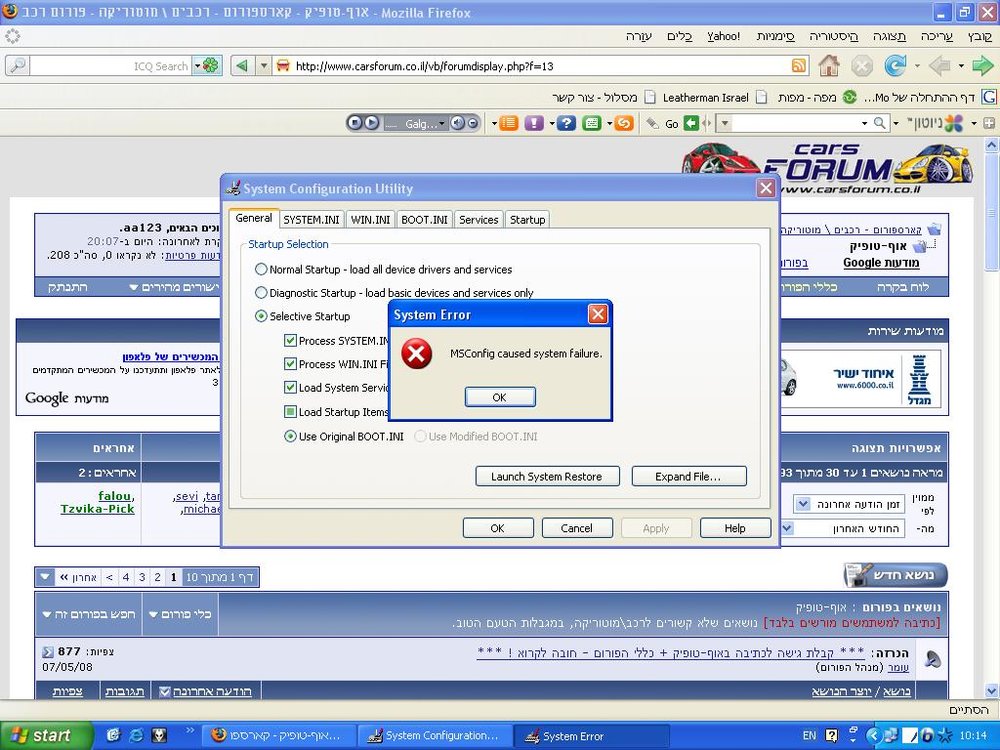The height and width of the screenshot is (750, 1000).
Task: Click the magnifier icon in ICQ search box
Action: point(17,65)
